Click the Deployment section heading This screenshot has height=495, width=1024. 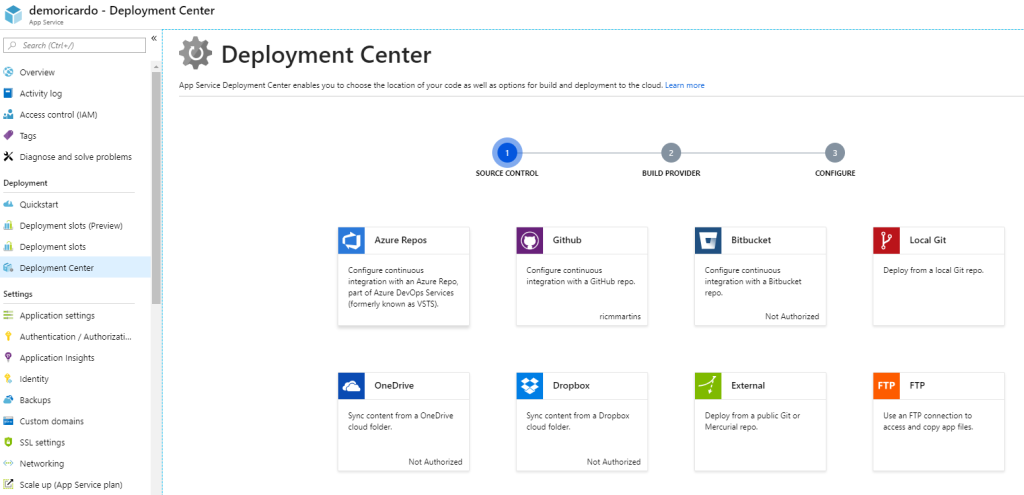click(x=25, y=183)
